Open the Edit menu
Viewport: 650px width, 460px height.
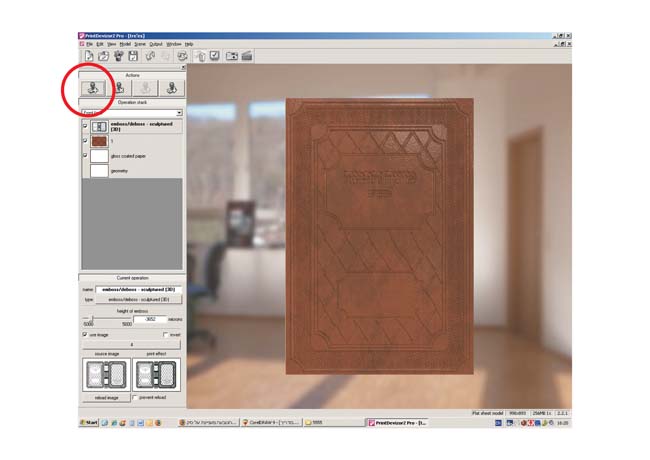point(100,44)
